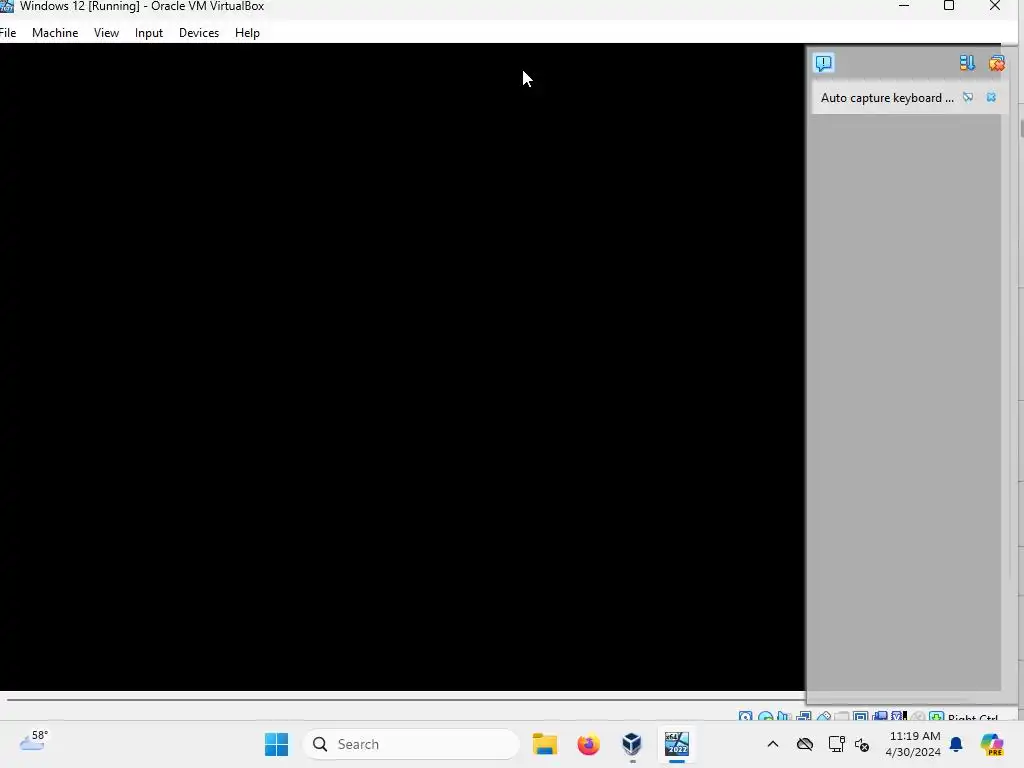Open the View menu
This screenshot has width=1024, height=768.
[106, 33]
